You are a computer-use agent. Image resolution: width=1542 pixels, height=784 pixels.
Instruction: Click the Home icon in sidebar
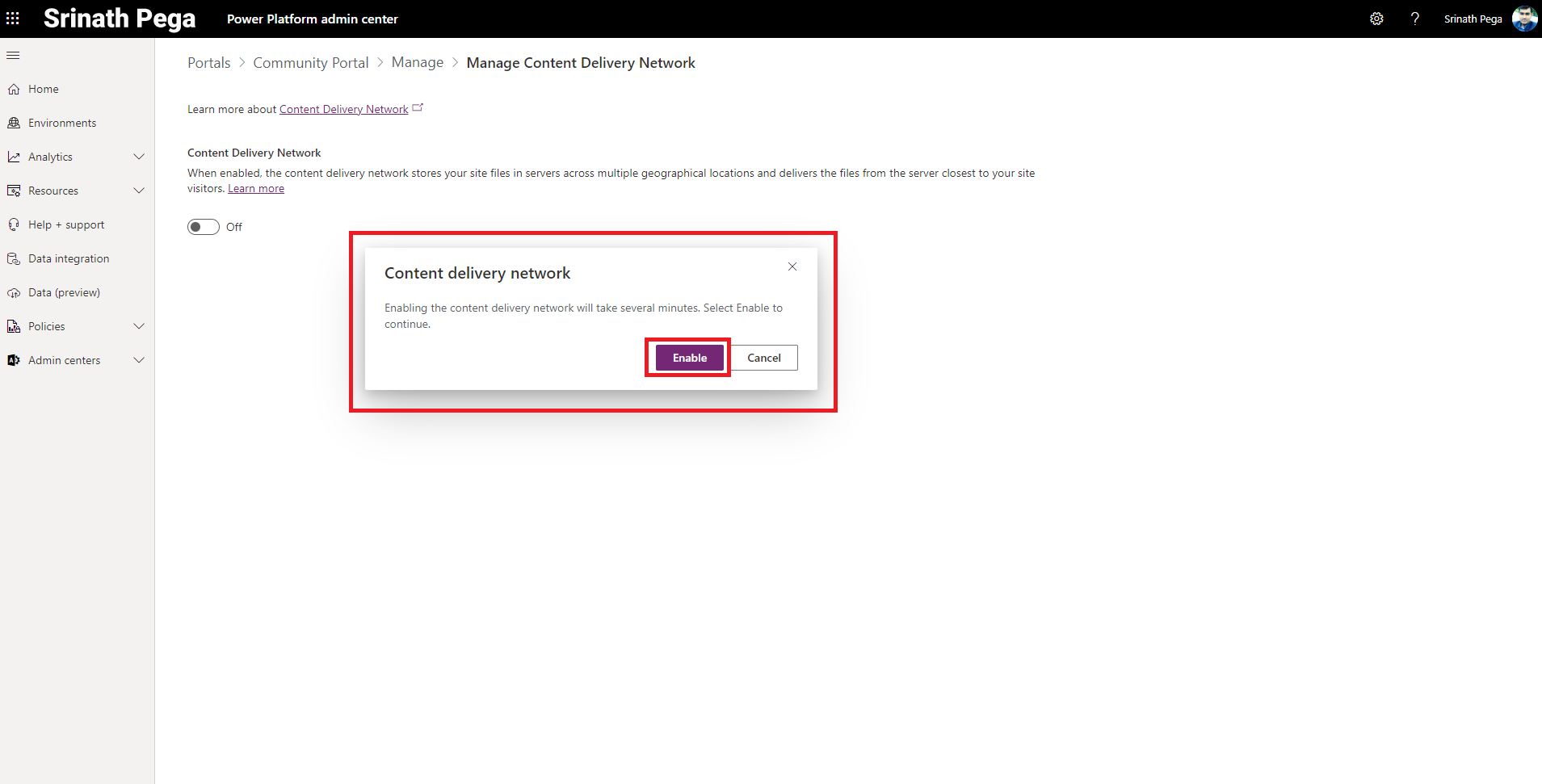click(x=14, y=90)
